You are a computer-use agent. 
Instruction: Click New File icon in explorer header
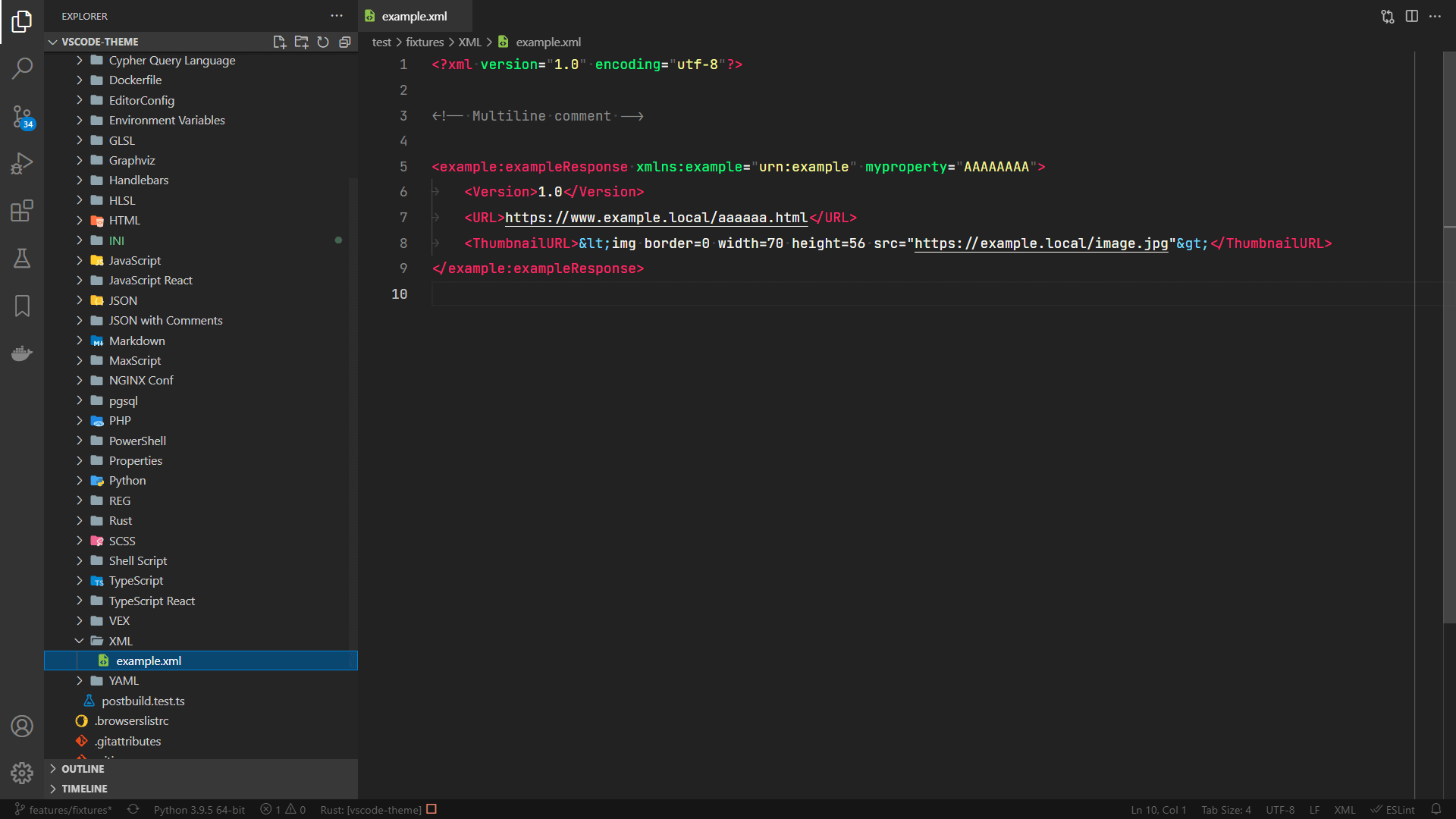point(279,42)
